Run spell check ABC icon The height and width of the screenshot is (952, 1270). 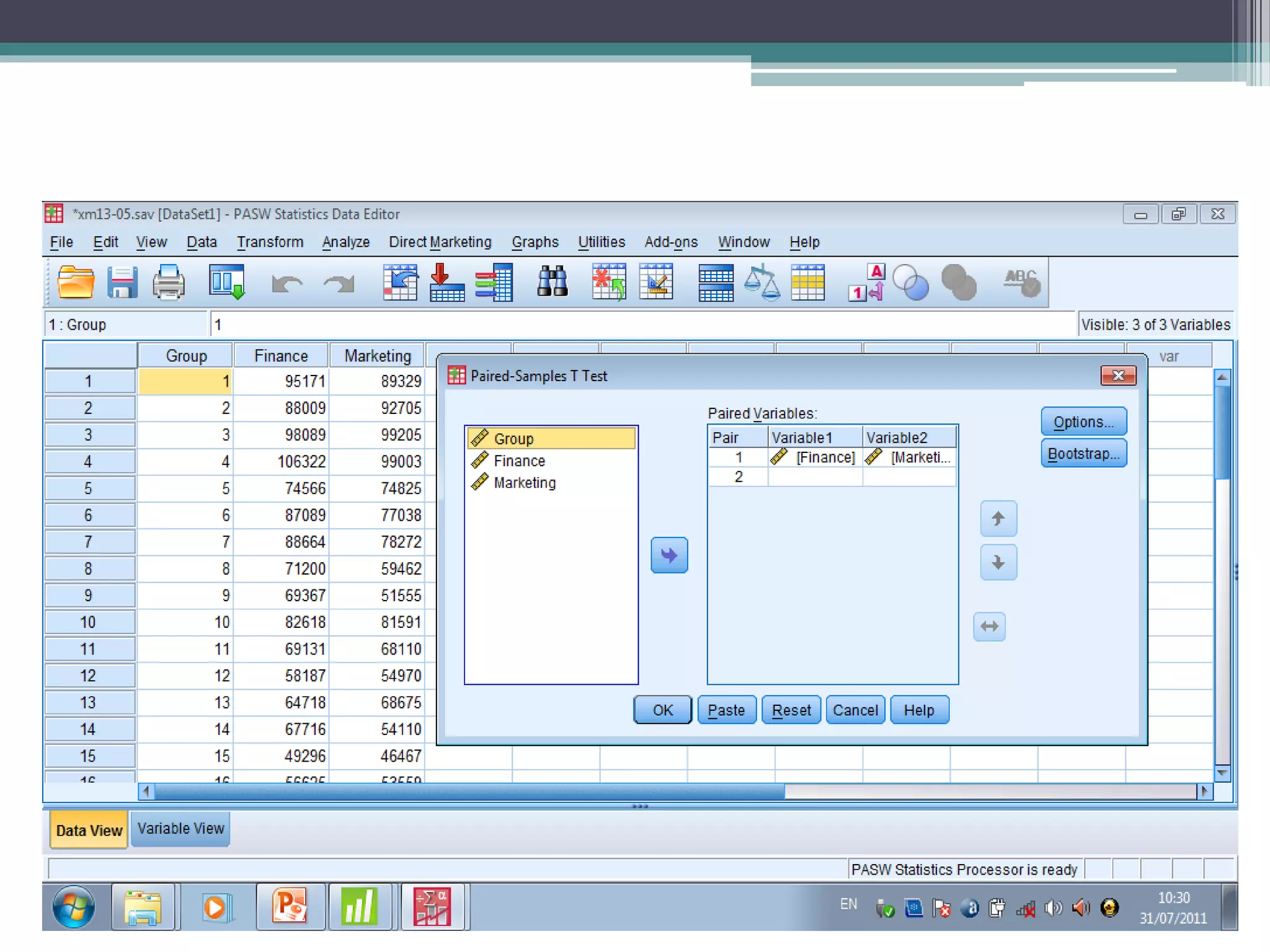pos(1022,283)
